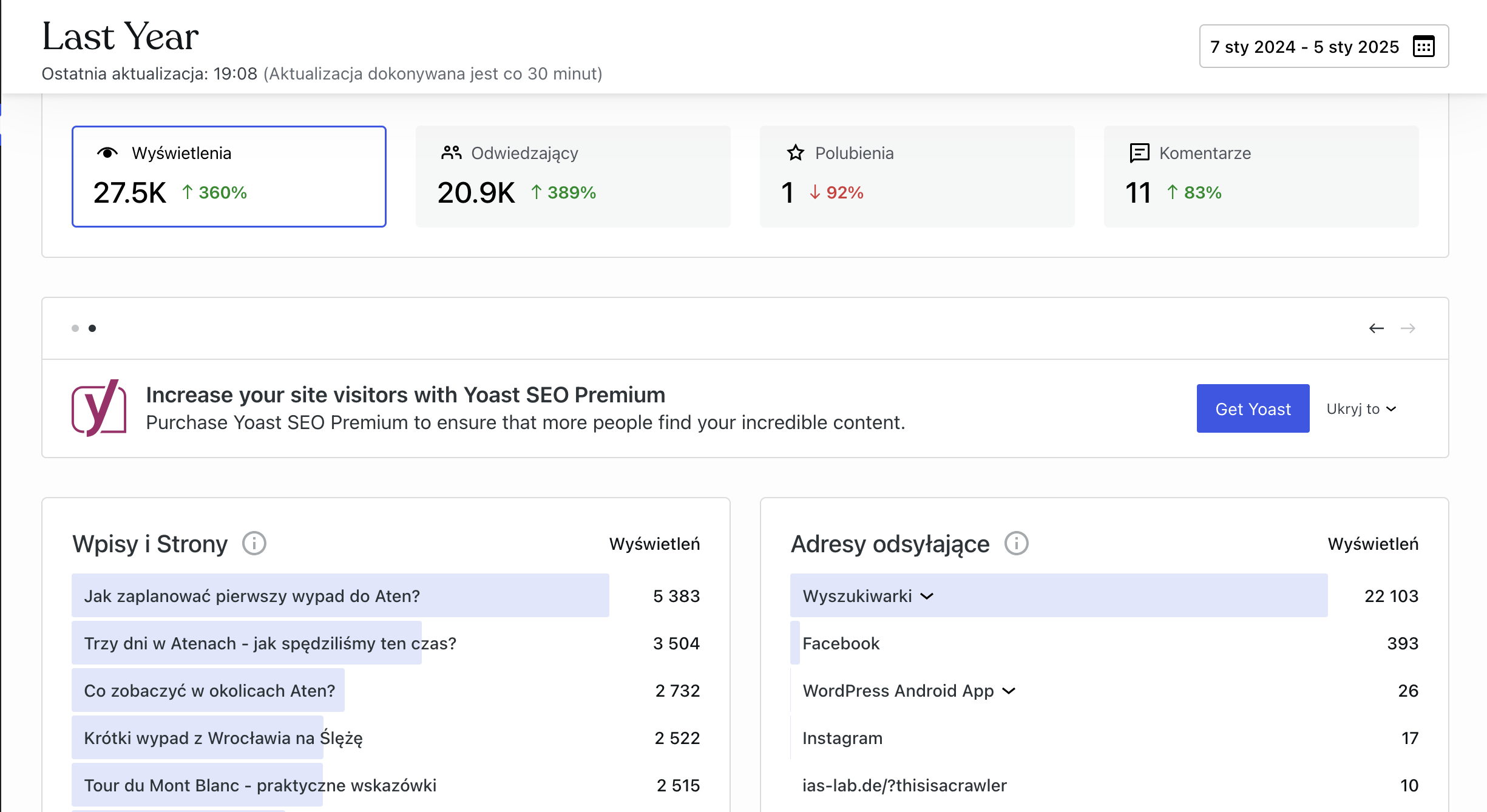Viewport: 1487px width, 812px height.
Task: Click the 27.5K views value
Action: coord(129,193)
